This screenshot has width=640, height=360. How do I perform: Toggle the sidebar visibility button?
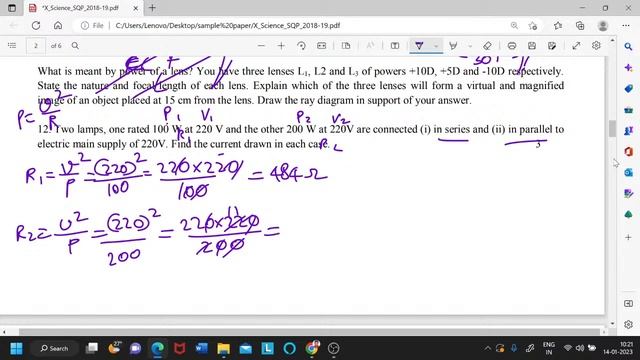(628, 304)
